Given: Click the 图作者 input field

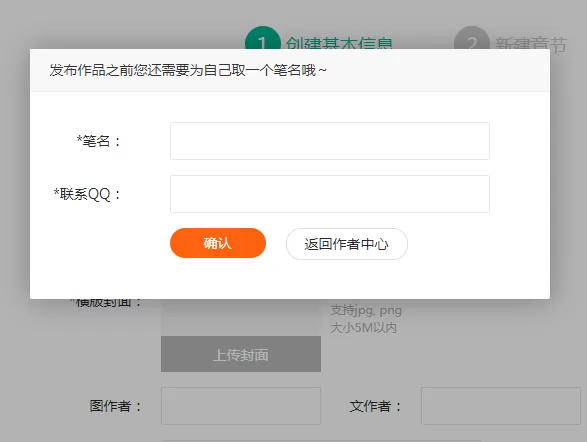Looking at the screenshot, I should click(x=241, y=406).
